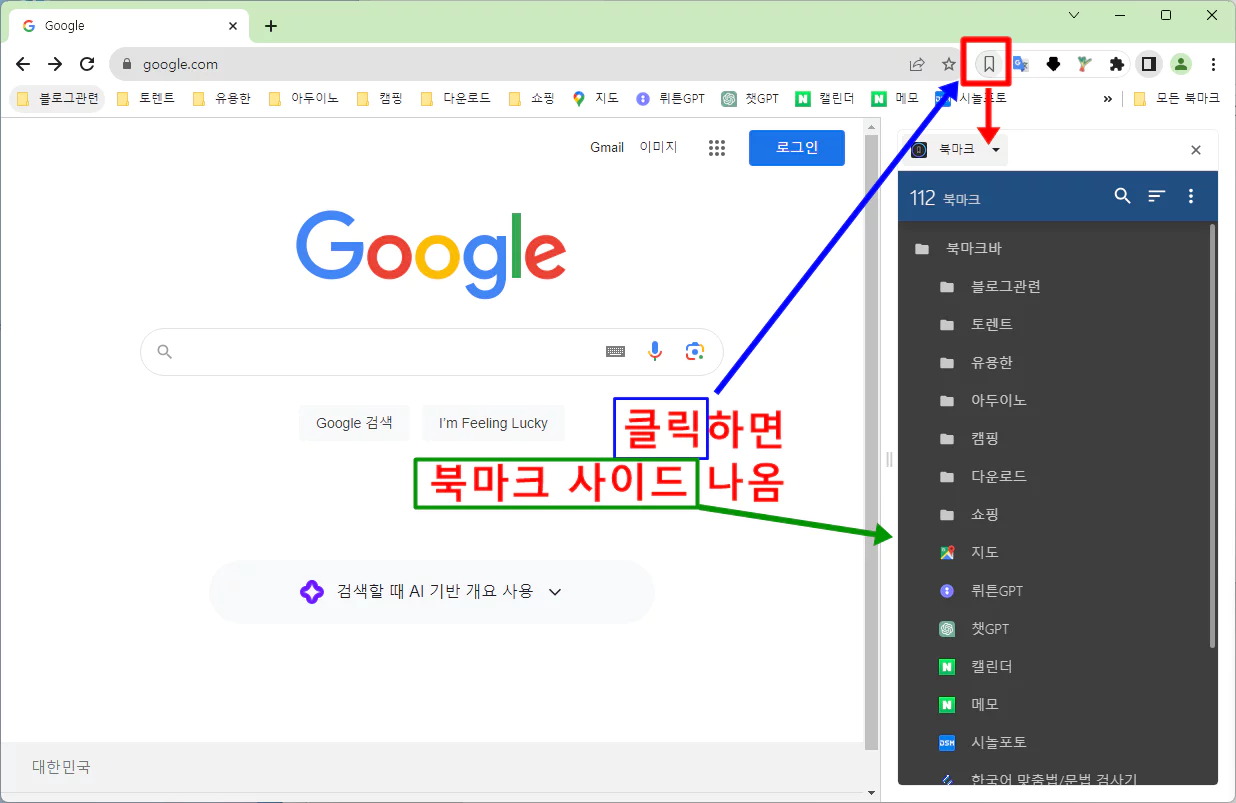The image size is (1236, 803).
Task: Reload the google.com page
Action: pyautogui.click(x=87, y=64)
